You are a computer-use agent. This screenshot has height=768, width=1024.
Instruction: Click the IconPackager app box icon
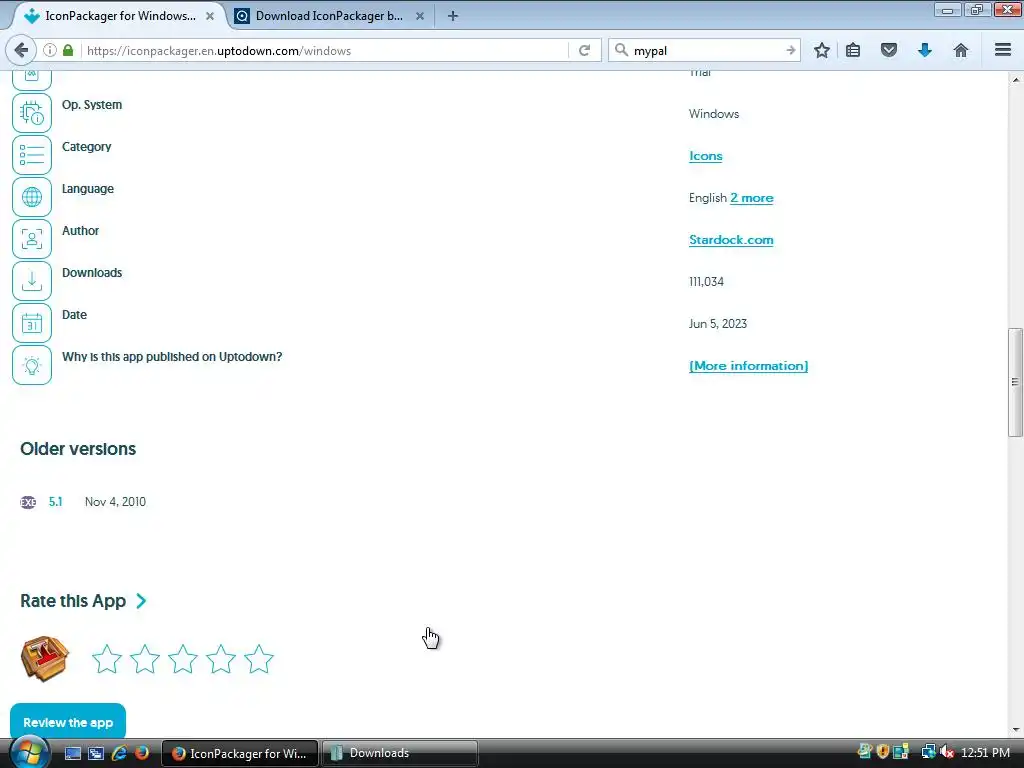pyautogui.click(x=44, y=658)
